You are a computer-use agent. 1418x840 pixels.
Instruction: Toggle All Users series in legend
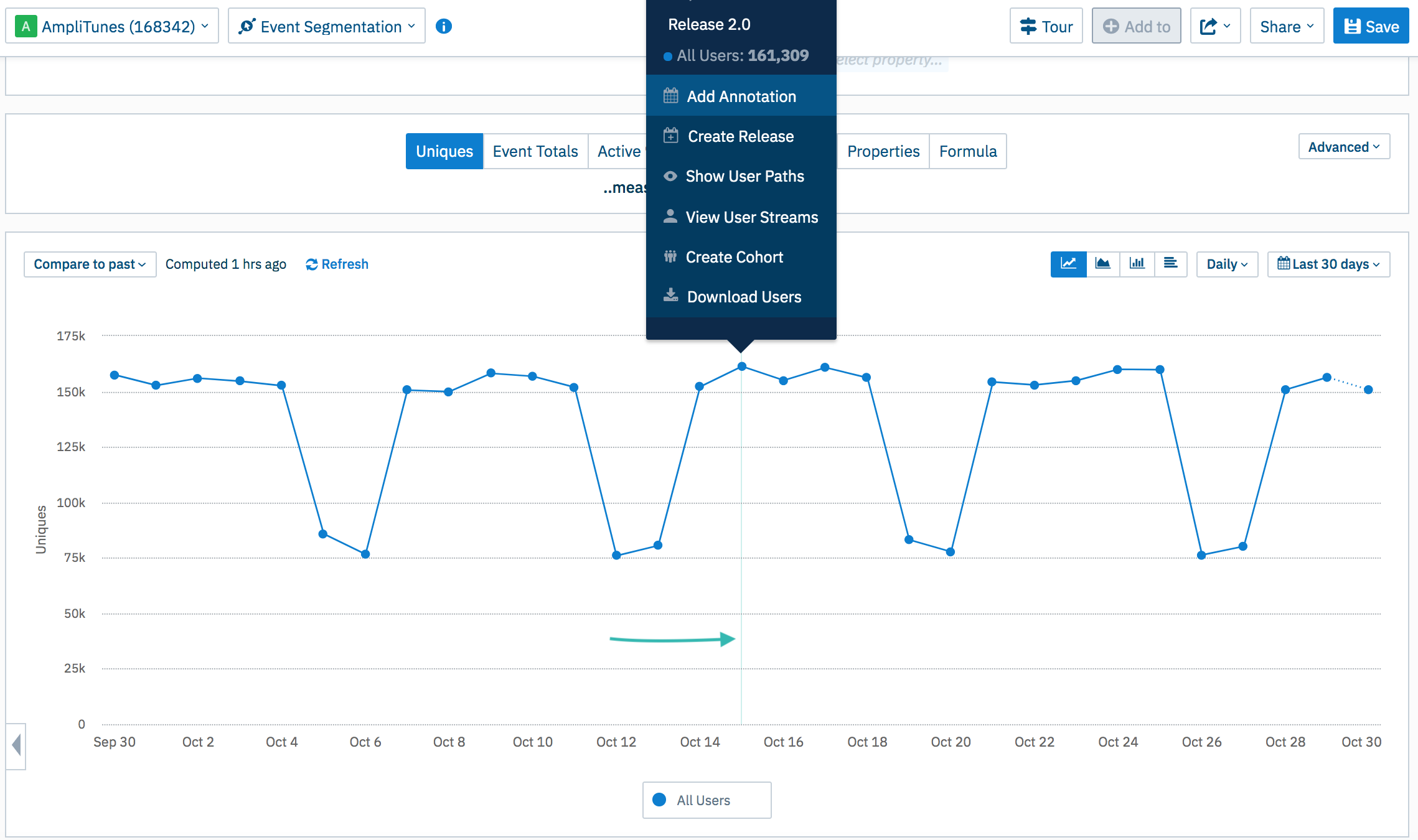click(706, 800)
